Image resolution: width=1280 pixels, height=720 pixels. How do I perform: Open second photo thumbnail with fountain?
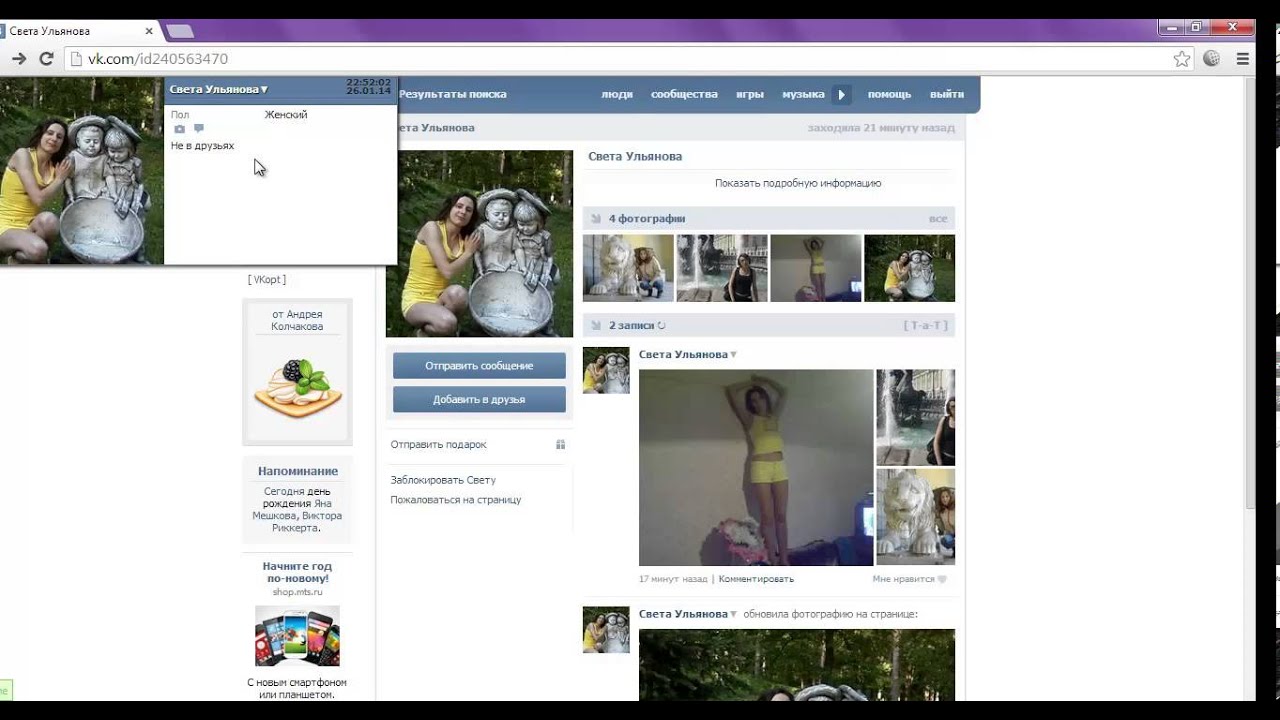coord(722,268)
